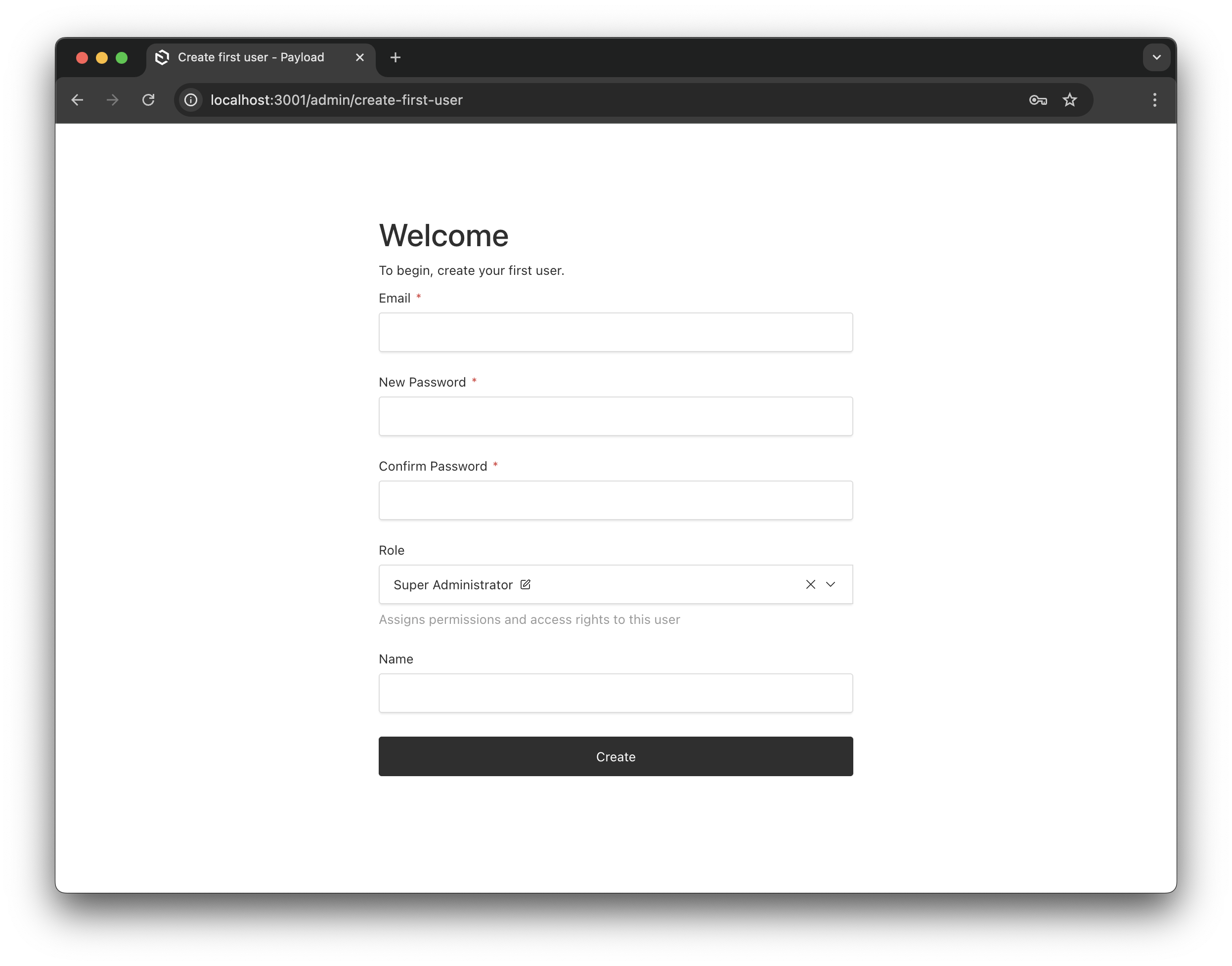Open the saved passwords key icon

[1037, 100]
